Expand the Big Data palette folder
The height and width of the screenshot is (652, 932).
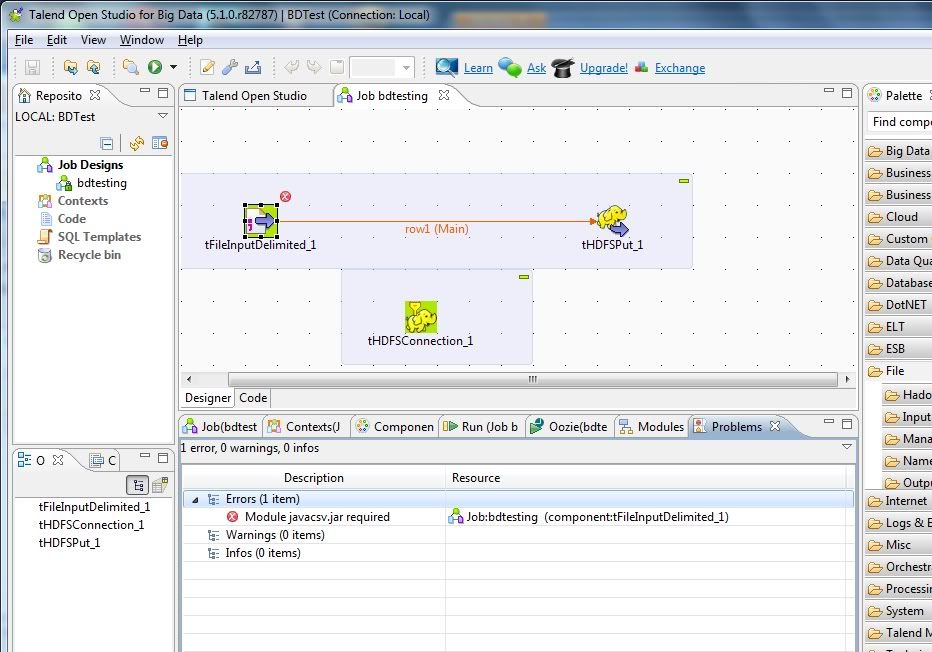coord(899,151)
